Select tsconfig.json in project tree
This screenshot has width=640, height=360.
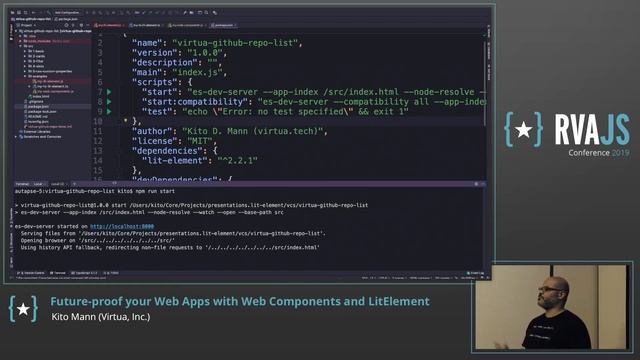pyautogui.click(x=37, y=121)
